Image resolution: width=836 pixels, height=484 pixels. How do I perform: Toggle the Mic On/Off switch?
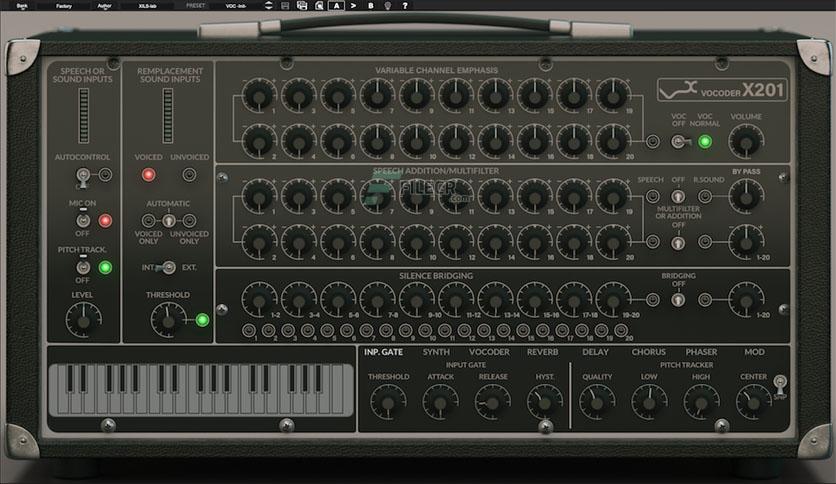pos(83,220)
